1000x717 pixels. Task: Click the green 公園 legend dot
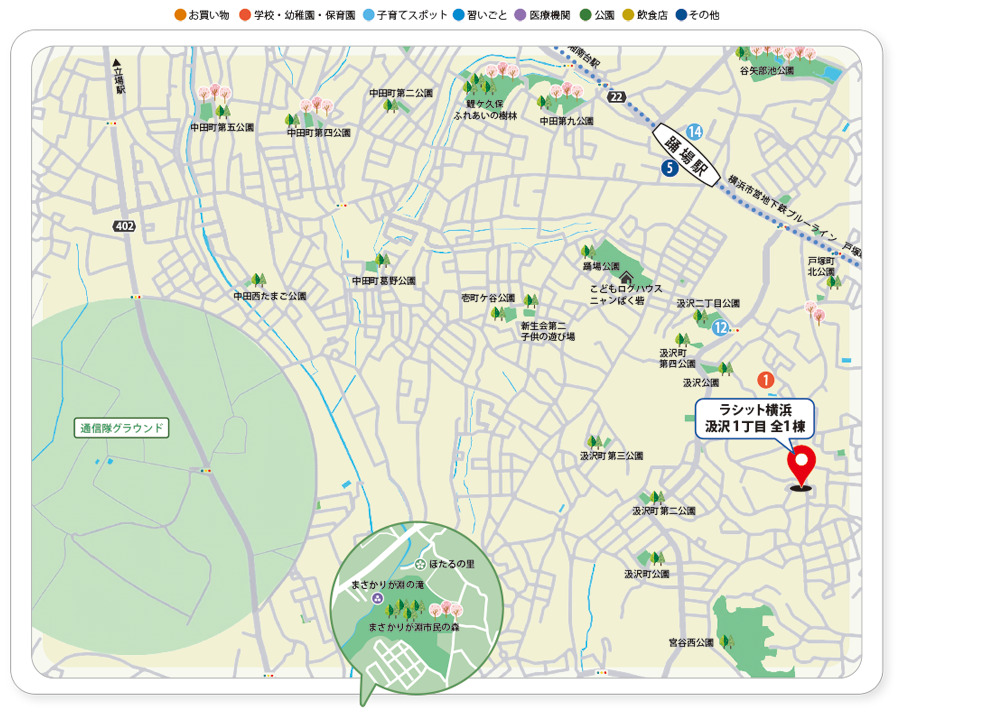click(585, 15)
